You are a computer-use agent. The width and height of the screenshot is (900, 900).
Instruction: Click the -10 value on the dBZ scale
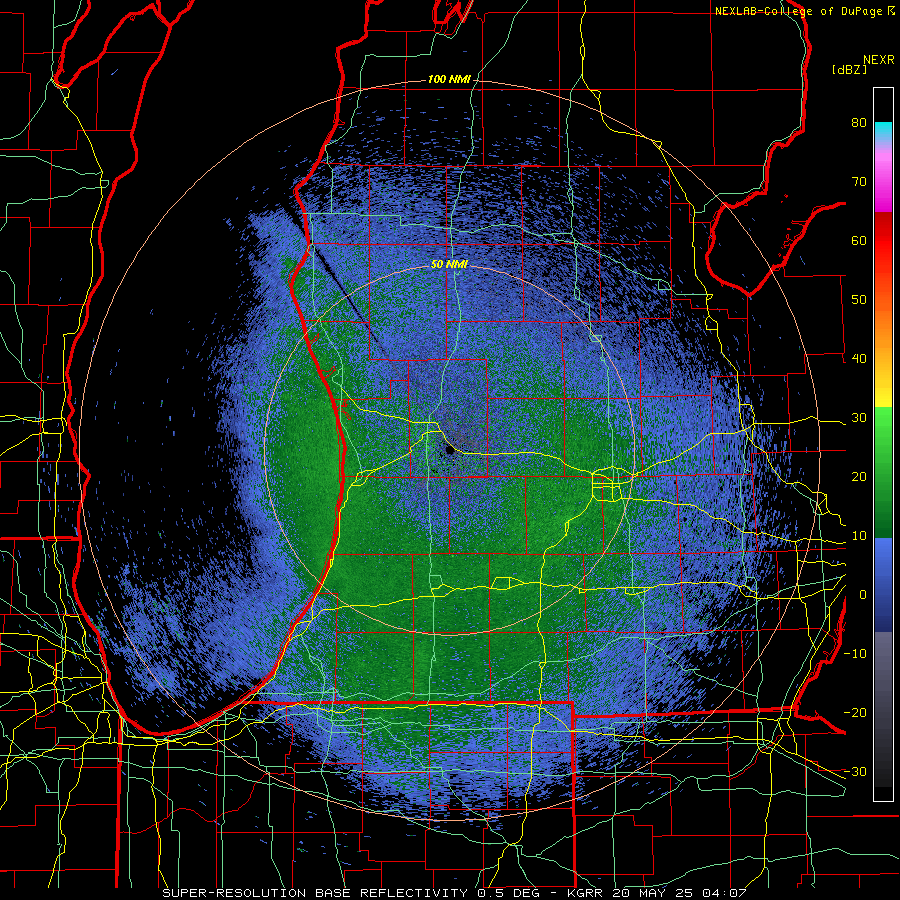(855, 654)
